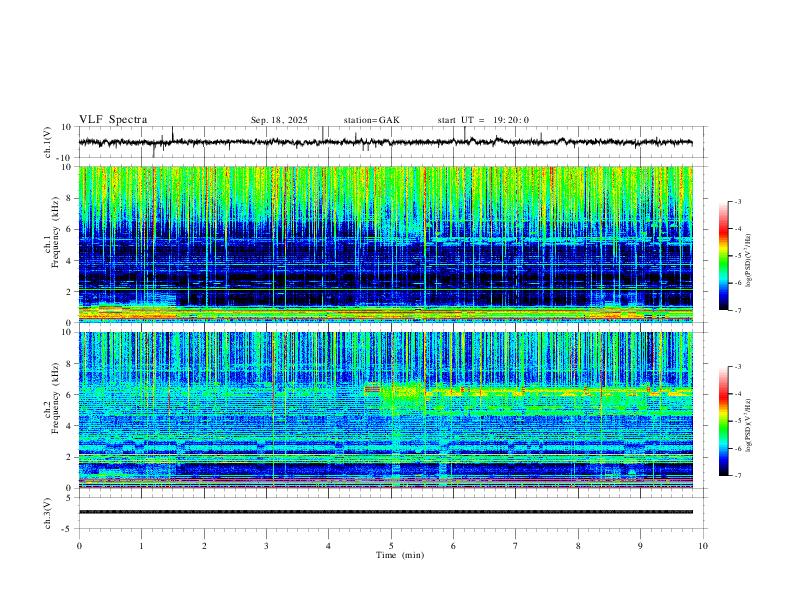Click the ch.1 spectrogram image

(x=386, y=244)
